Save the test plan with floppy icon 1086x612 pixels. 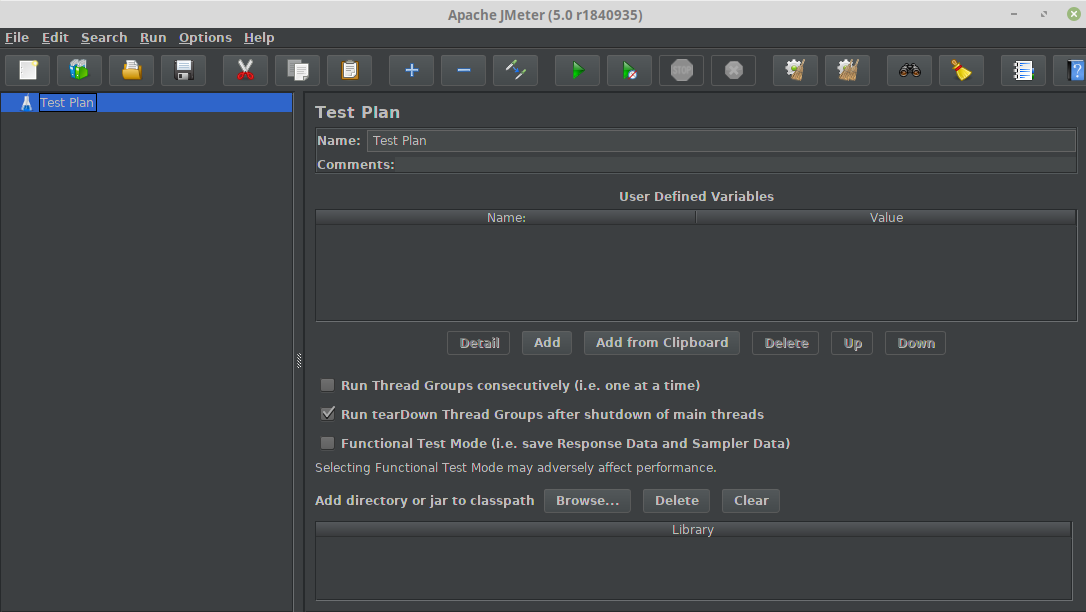(184, 71)
